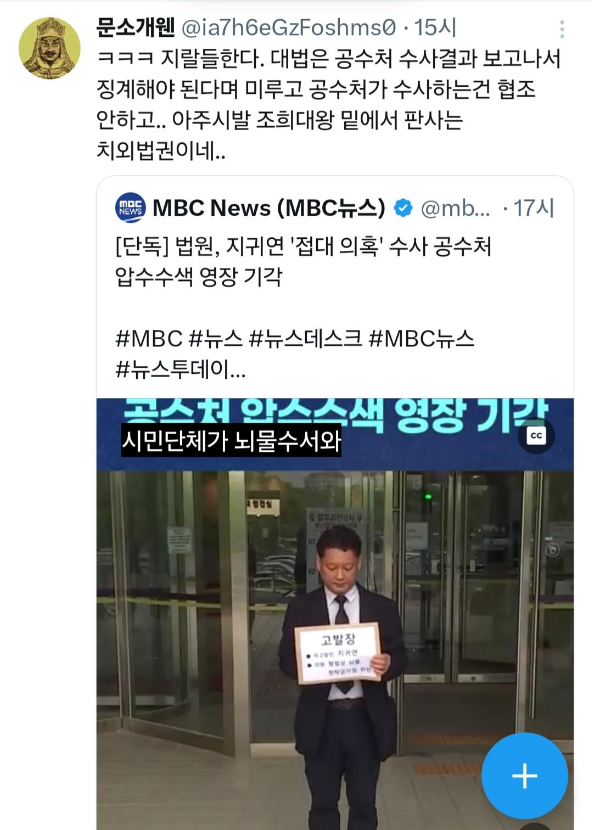This screenshot has width=592, height=830.
Task: Open the #MBC뉴스 hashtag
Action: click(x=421, y=339)
